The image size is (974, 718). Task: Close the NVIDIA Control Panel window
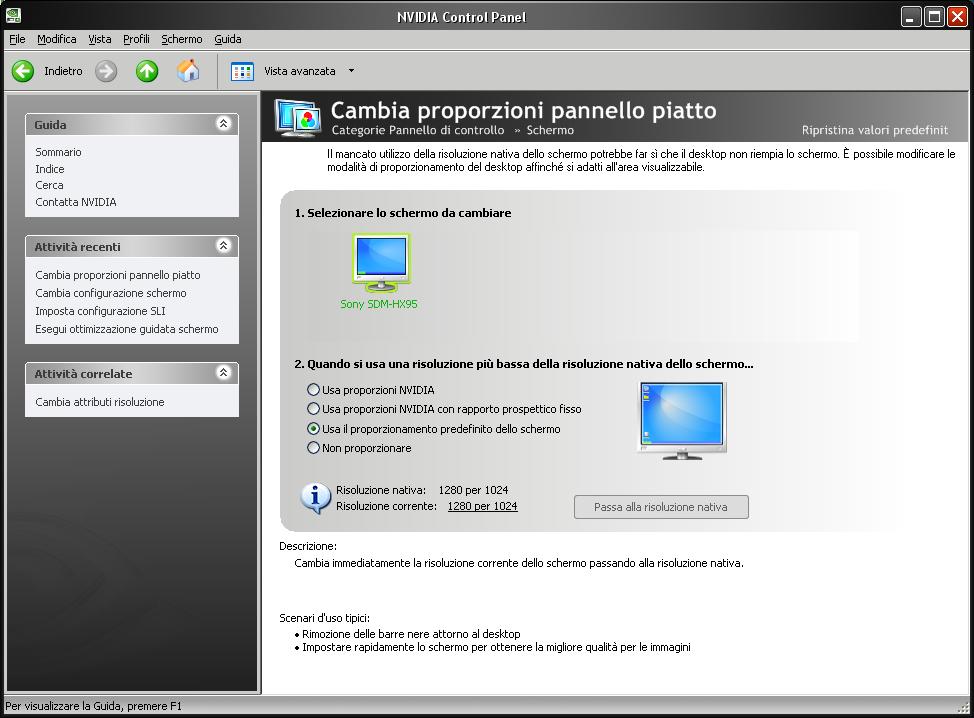[x=957, y=16]
